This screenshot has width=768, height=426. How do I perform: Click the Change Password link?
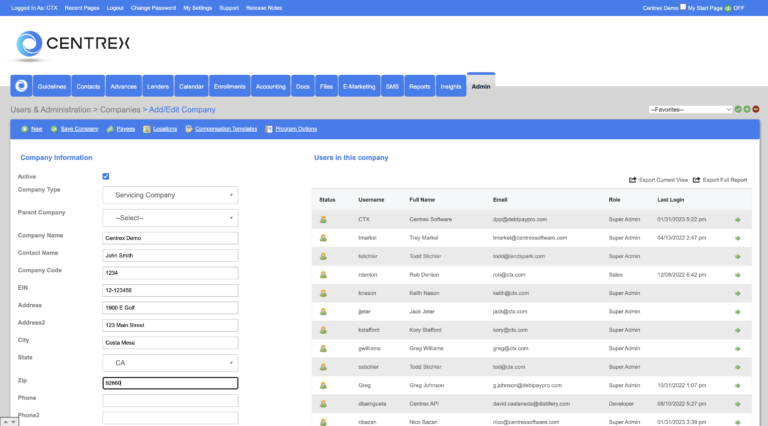pyautogui.click(x=153, y=8)
